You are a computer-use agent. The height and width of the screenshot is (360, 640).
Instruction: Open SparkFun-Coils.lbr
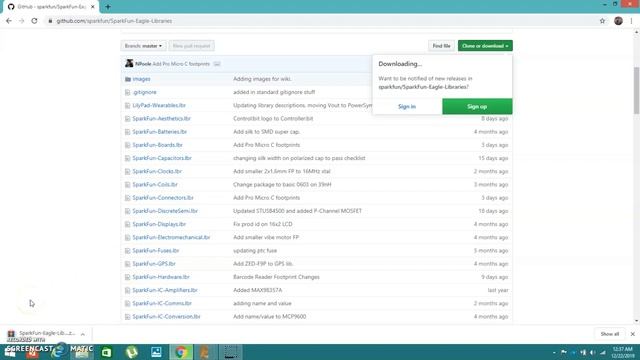pyautogui.click(x=155, y=184)
